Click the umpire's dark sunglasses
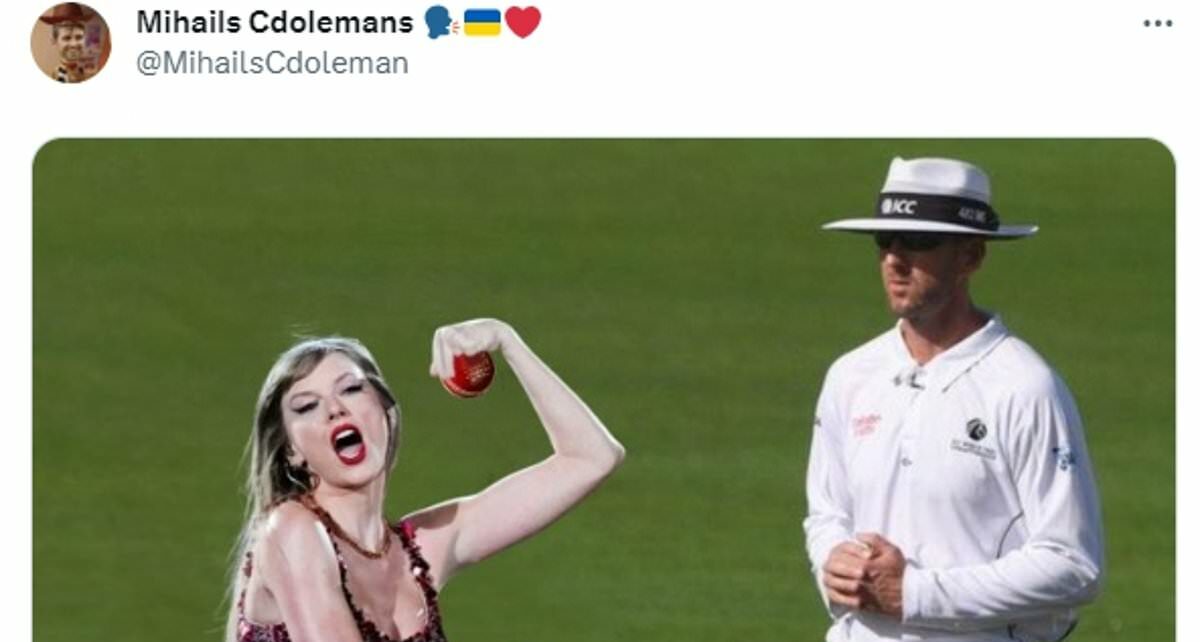The width and height of the screenshot is (1200, 642). 912,241
